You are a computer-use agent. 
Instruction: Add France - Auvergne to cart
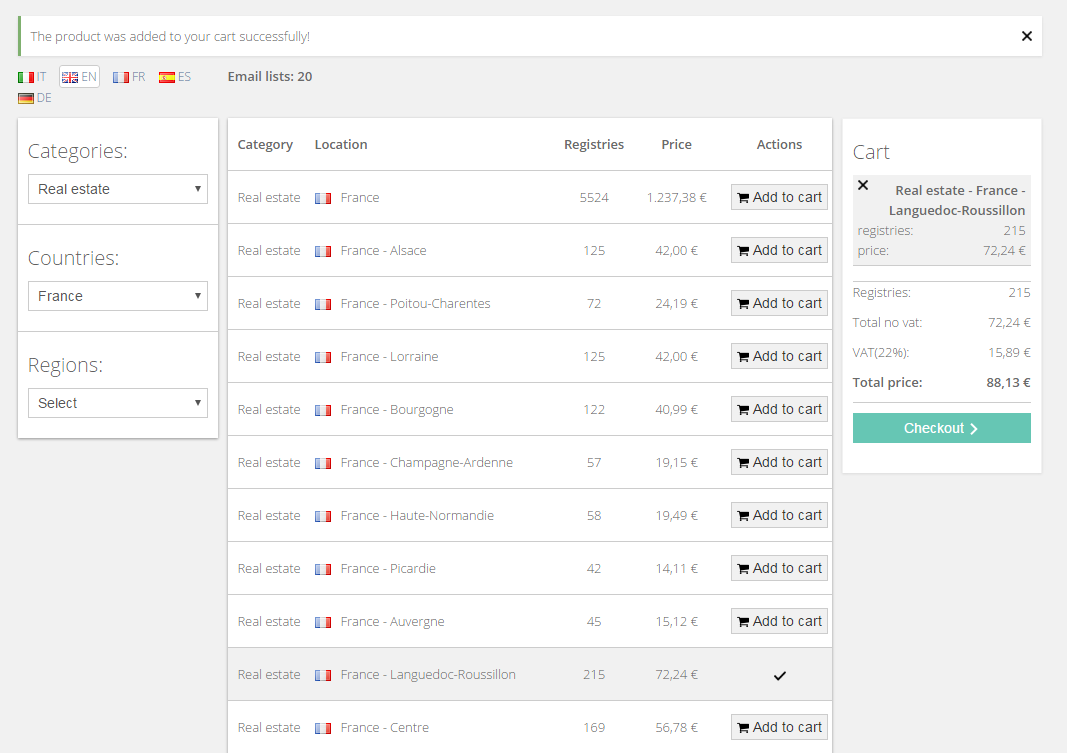coord(779,621)
